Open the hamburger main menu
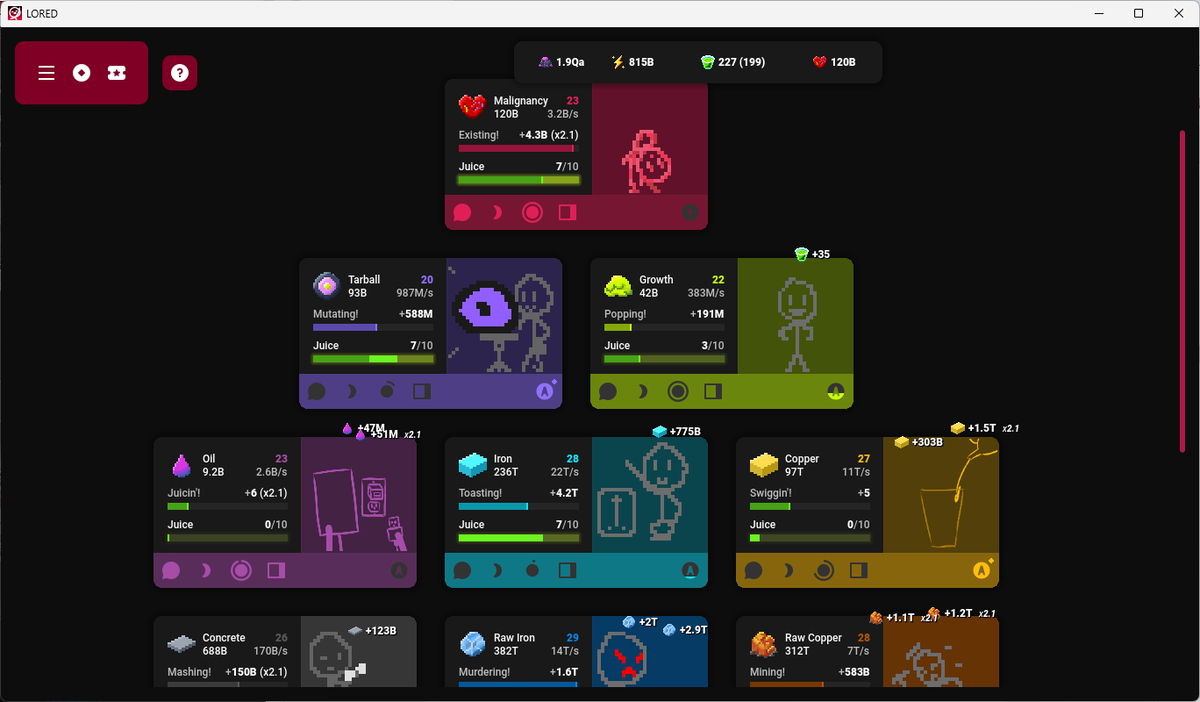1200x702 pixels. click(46, 73)
